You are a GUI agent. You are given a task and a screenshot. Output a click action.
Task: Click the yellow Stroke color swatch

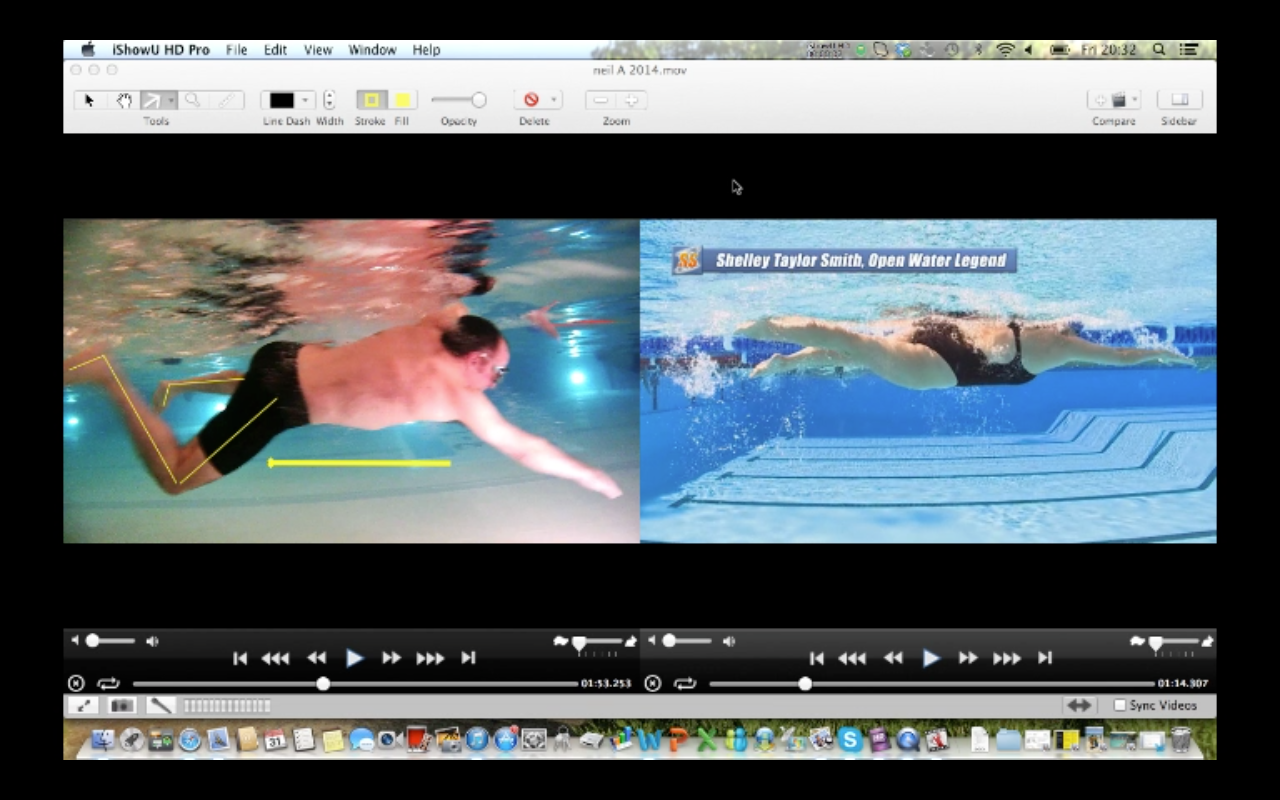[371, 100]
